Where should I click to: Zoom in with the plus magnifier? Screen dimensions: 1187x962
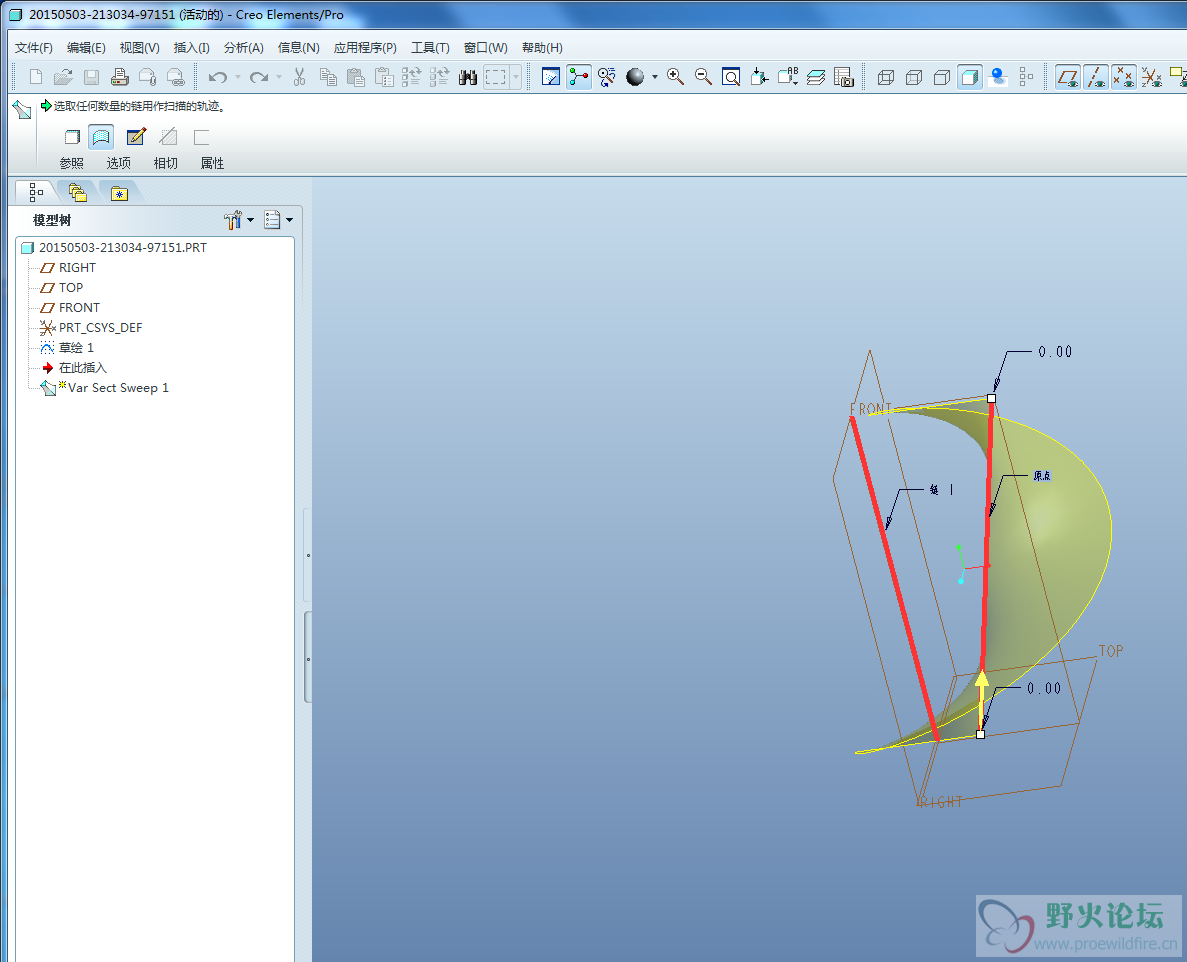pos(675,76)
